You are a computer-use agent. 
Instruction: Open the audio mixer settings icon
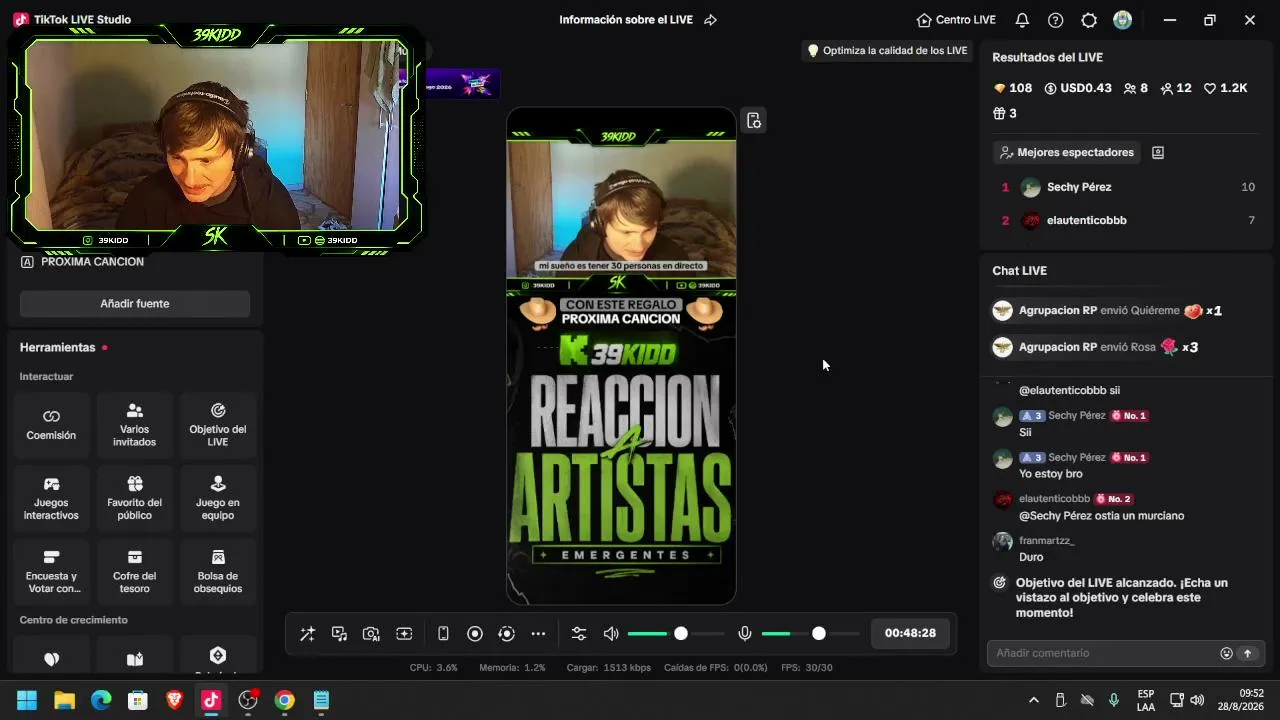(579, 634)
